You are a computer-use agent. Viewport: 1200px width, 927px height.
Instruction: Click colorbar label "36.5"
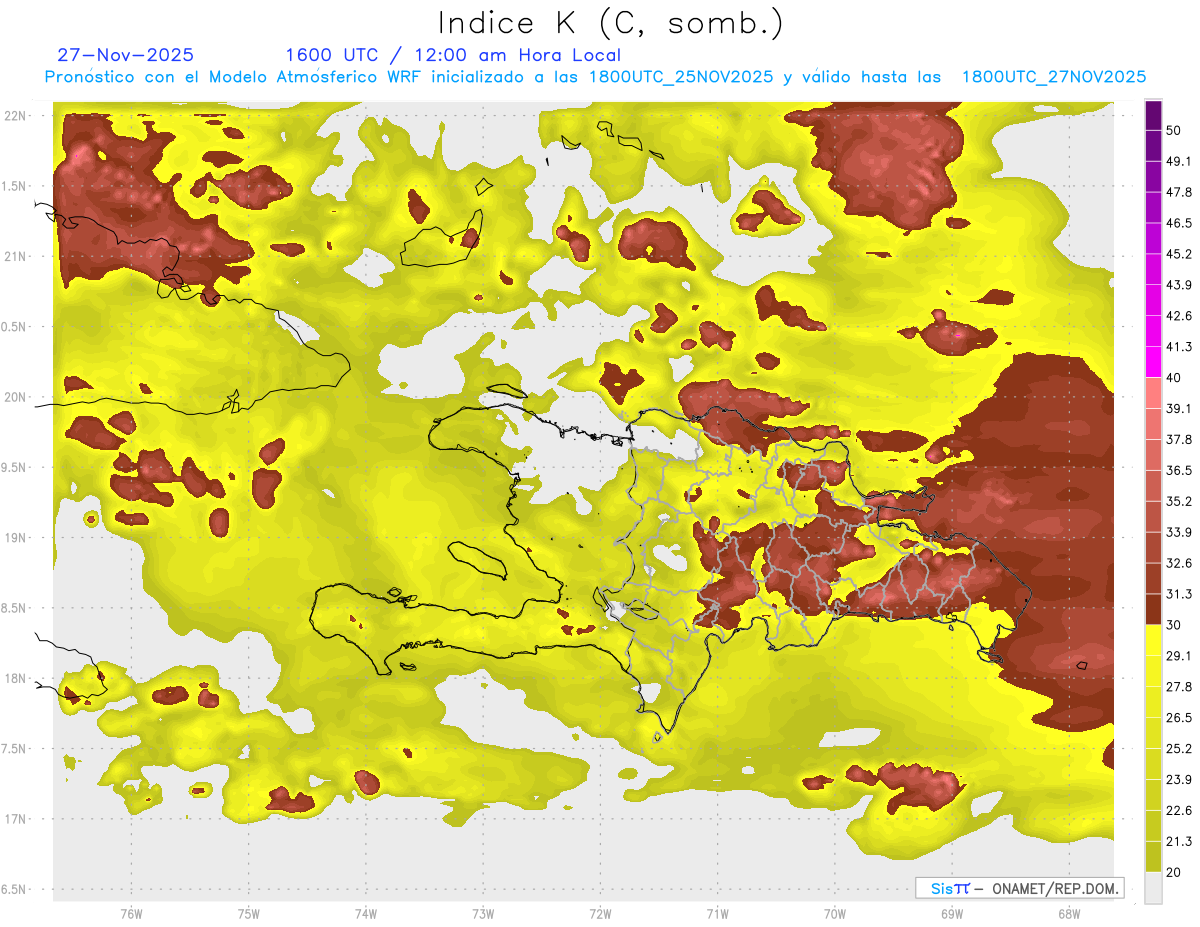pos(1179,470)
